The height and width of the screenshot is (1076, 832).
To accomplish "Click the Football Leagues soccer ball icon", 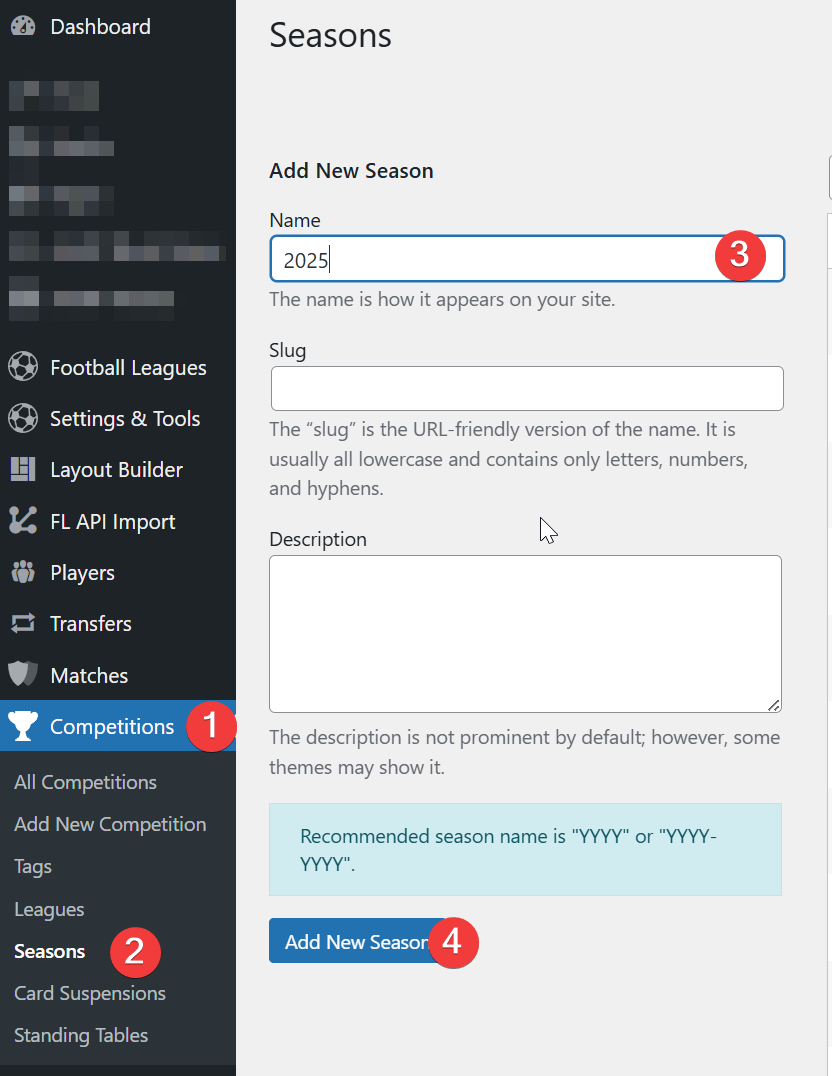I will 23,367.
